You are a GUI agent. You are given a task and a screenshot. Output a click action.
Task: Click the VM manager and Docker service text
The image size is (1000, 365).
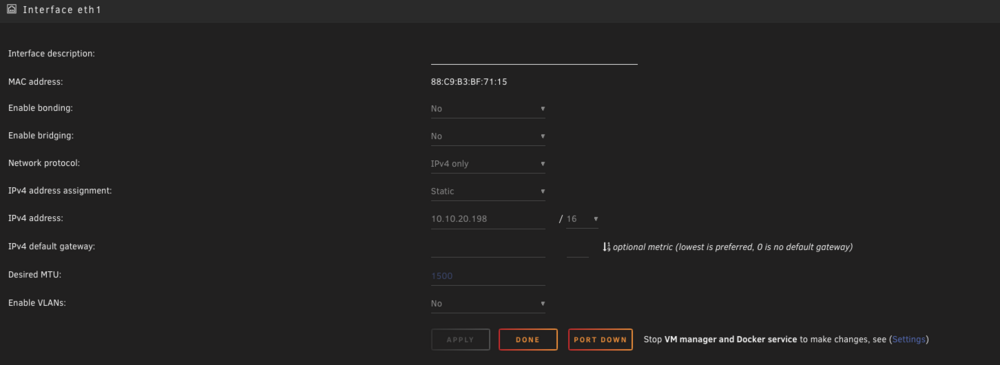pos(731,339)
